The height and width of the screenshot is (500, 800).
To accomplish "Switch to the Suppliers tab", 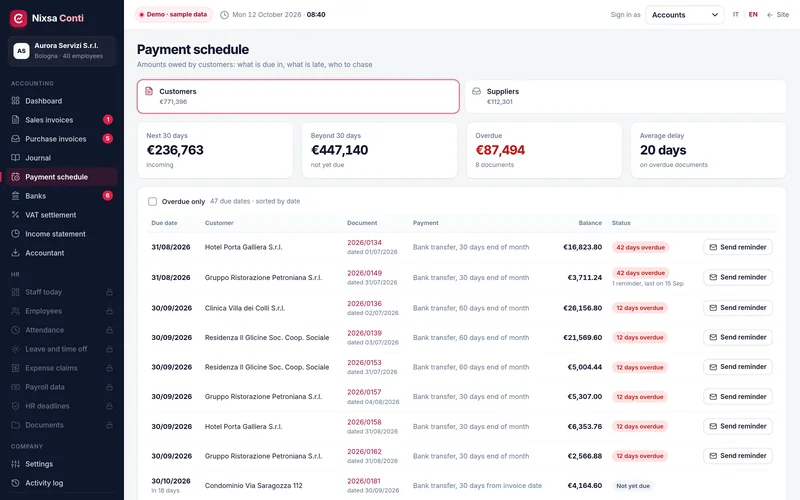I will click(x=626, y=96).
